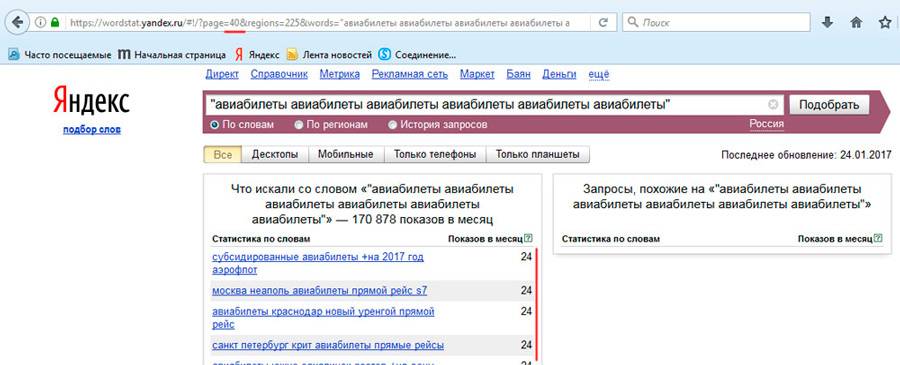Switch to the Только телефоны tab
The height and width of the screenshot is (365, 900).
(435, 154)
